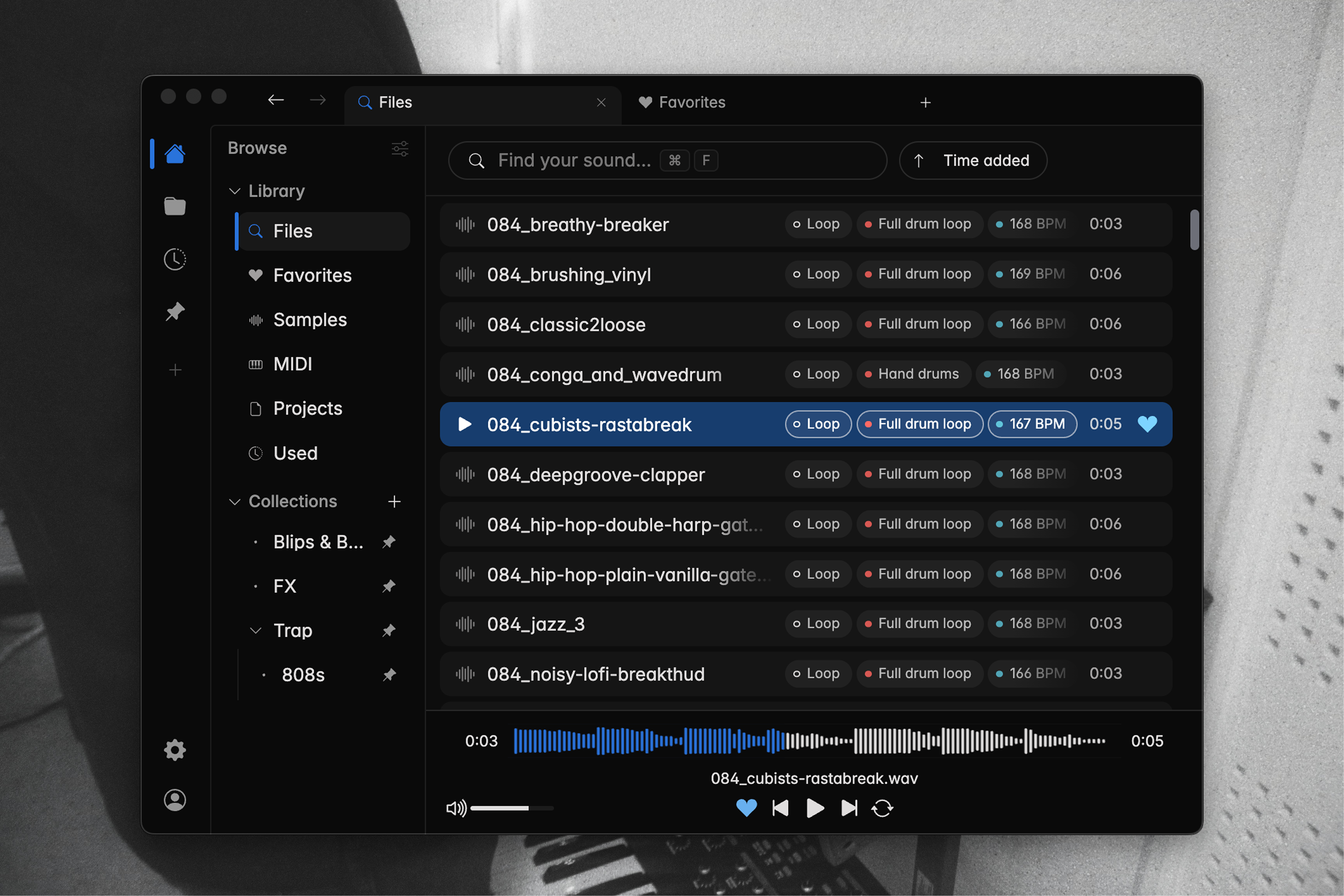Screen dimensions: 1344x896
Task: Open settings gear icon
Action: 175,750
